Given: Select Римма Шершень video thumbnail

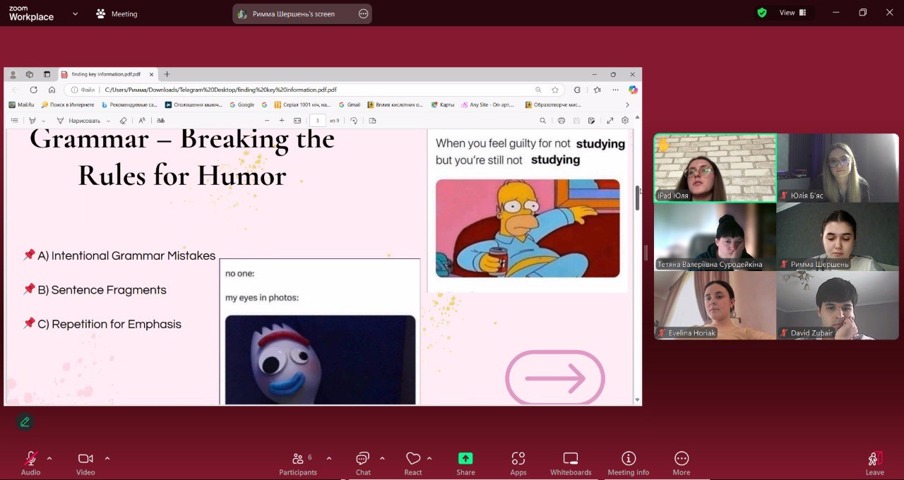Looking at the screenshot, I should point(837,236).
